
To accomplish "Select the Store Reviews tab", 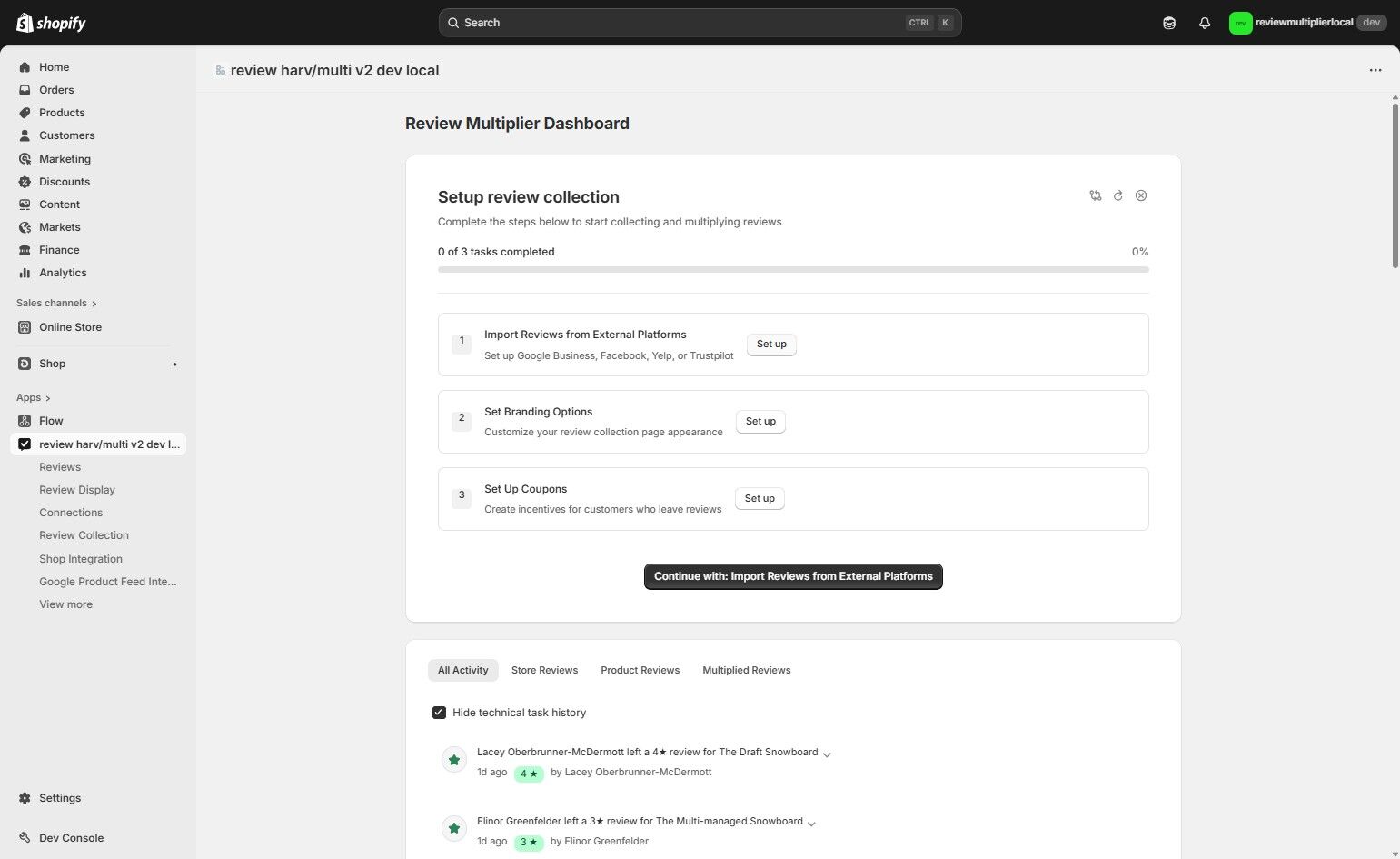I will (x=544, y=670).
